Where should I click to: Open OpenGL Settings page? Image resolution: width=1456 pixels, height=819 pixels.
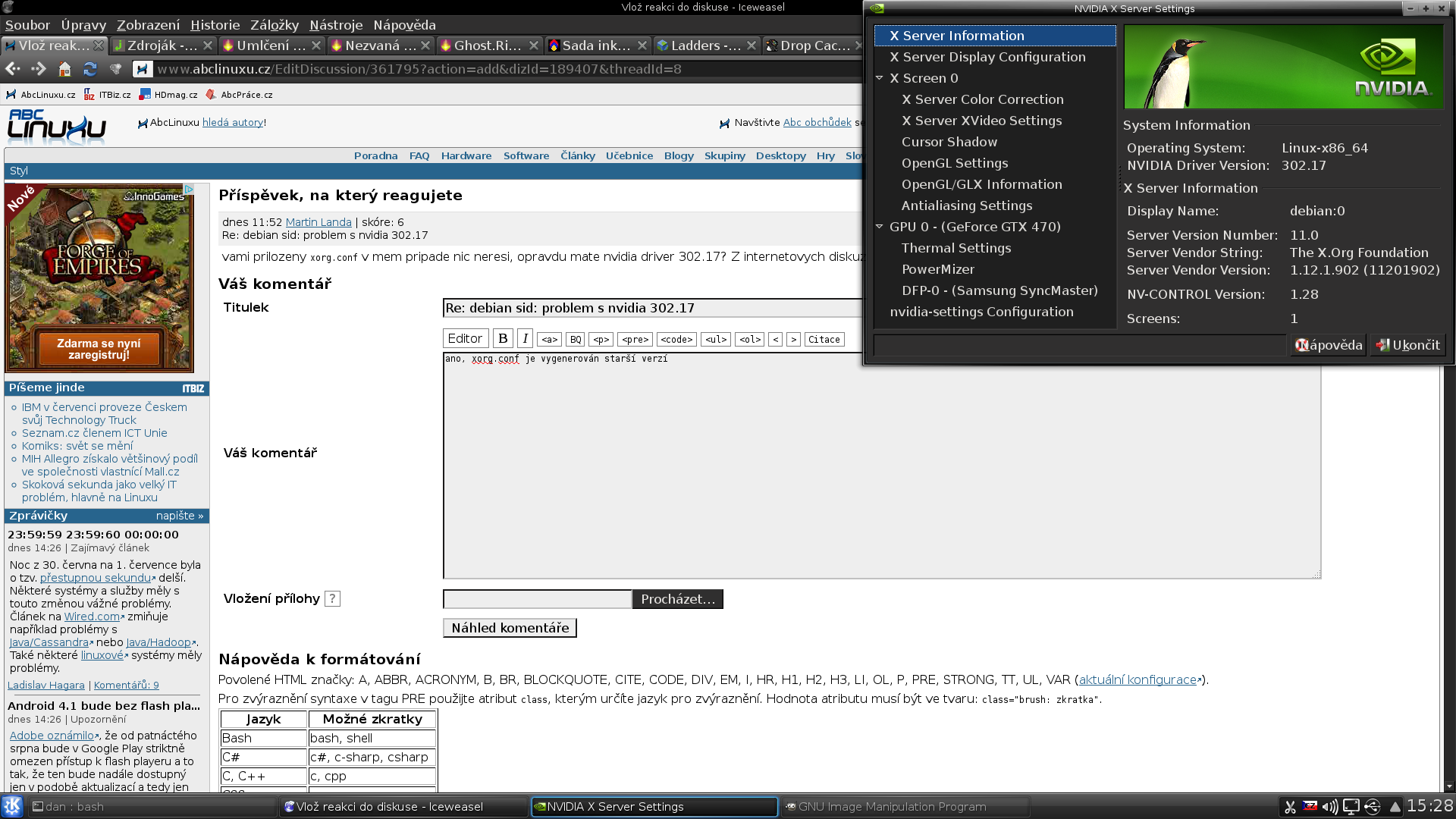pyautogui.click(x=955, y=163)
